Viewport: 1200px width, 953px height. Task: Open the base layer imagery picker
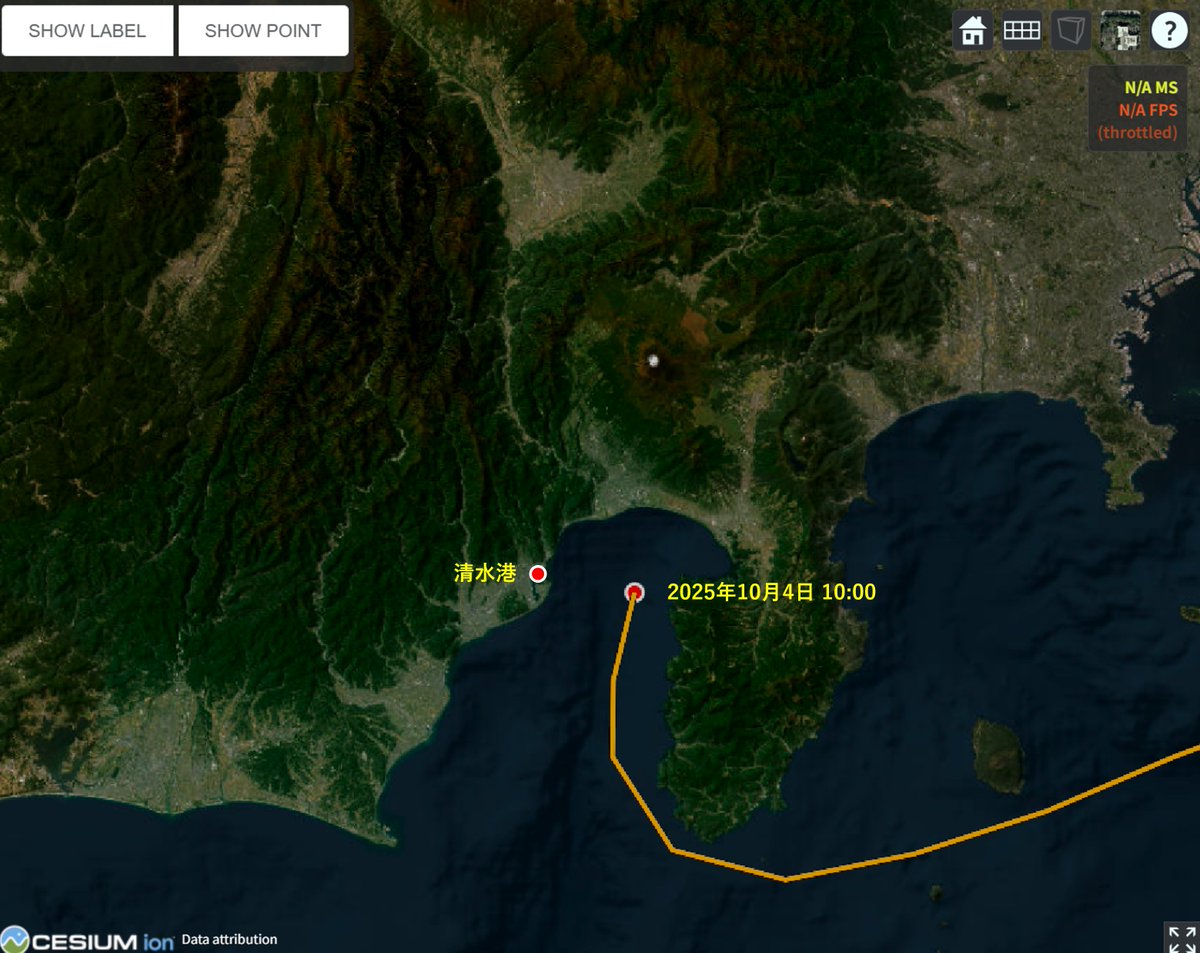click(x=1120, y=31)
